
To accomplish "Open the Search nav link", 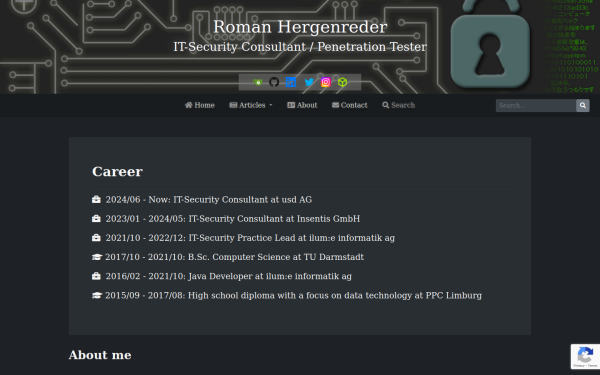I will [x=399, y=105].
